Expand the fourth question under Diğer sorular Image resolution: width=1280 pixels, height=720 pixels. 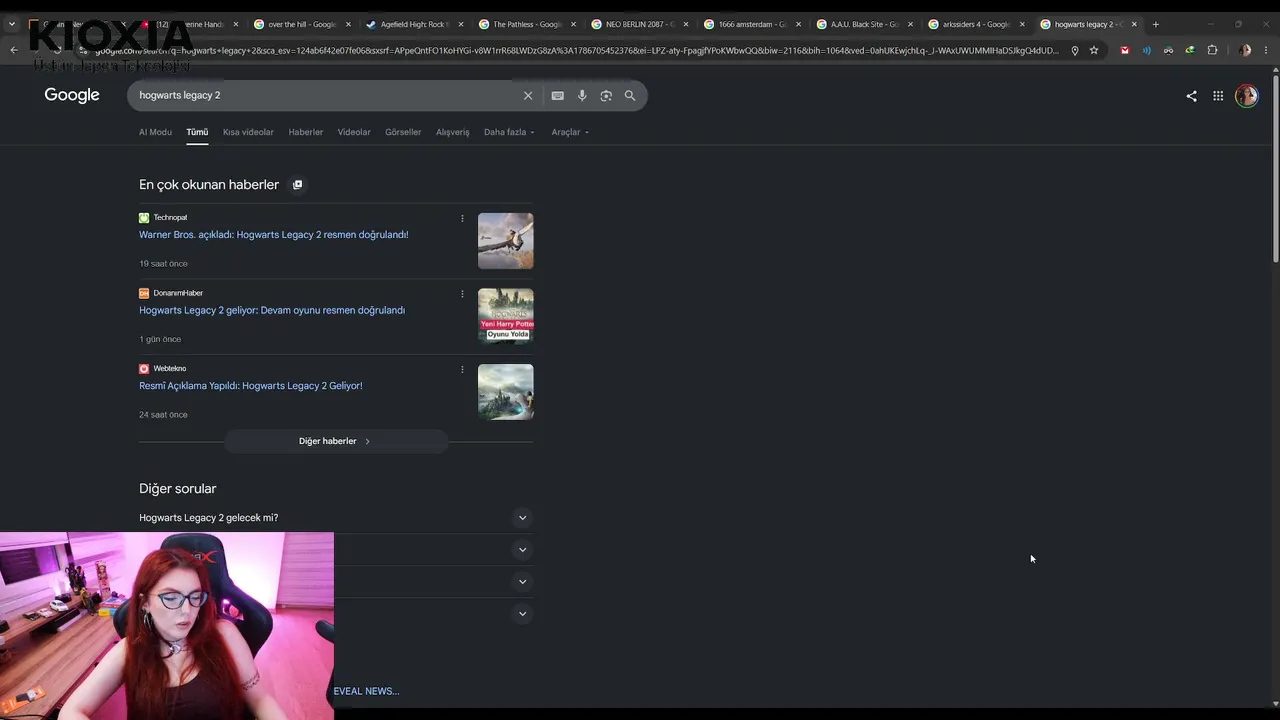point(522,614)
